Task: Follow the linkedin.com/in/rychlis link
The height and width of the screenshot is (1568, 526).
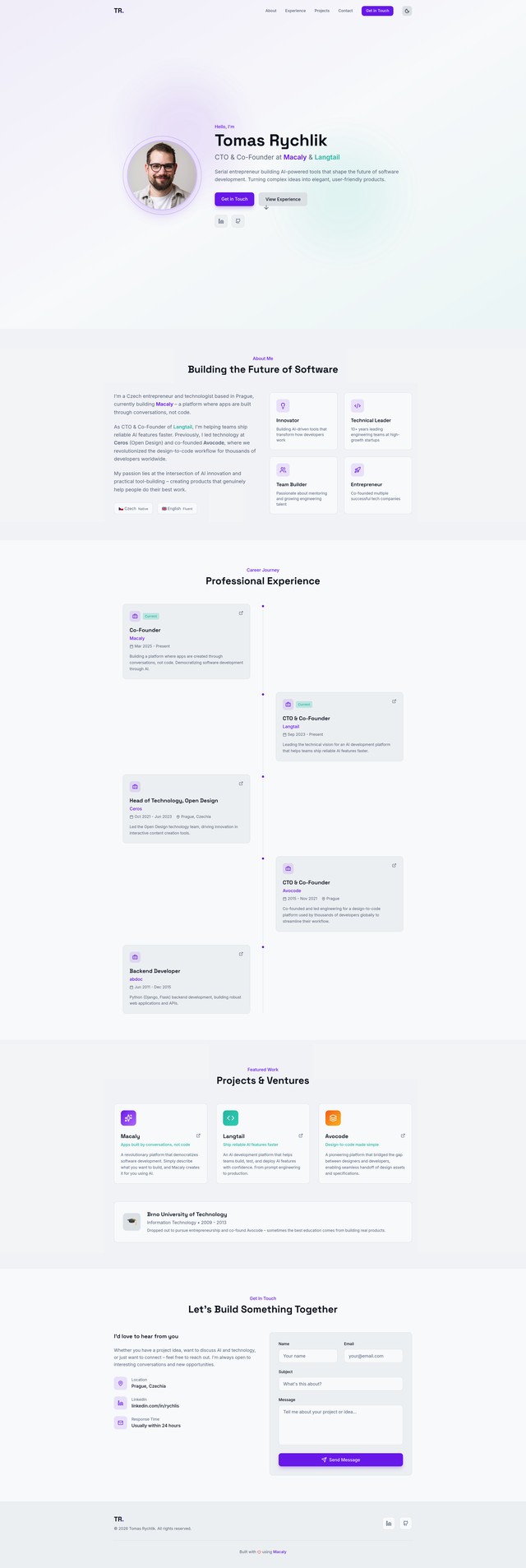Action: [155, 1405]
